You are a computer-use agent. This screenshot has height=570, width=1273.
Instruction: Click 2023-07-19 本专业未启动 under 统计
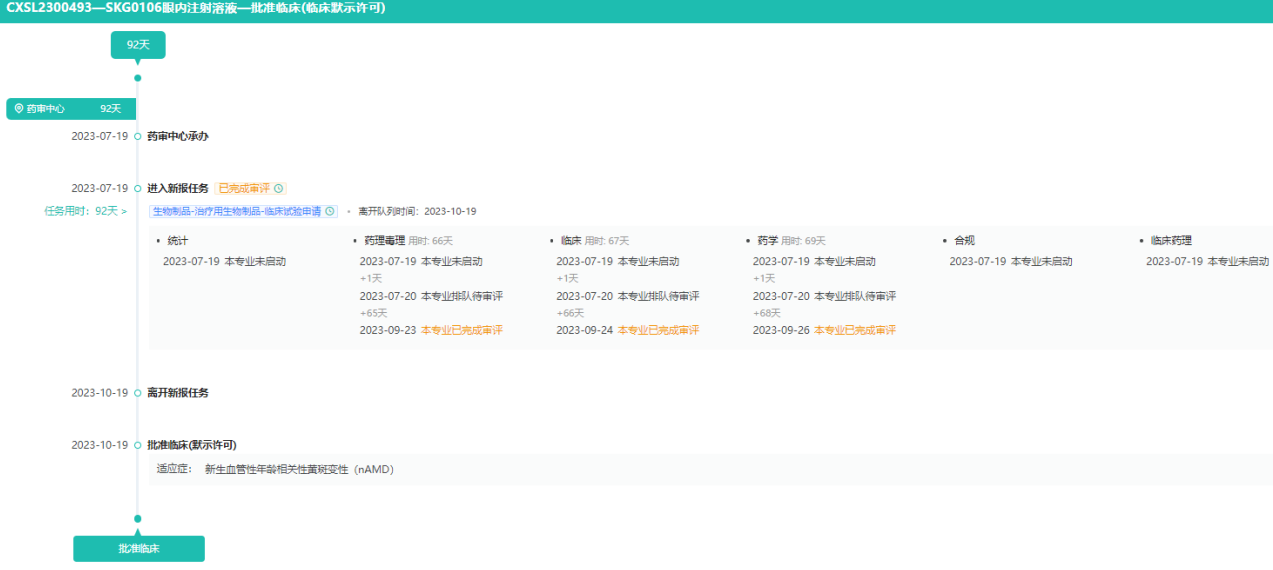(225, 261)
